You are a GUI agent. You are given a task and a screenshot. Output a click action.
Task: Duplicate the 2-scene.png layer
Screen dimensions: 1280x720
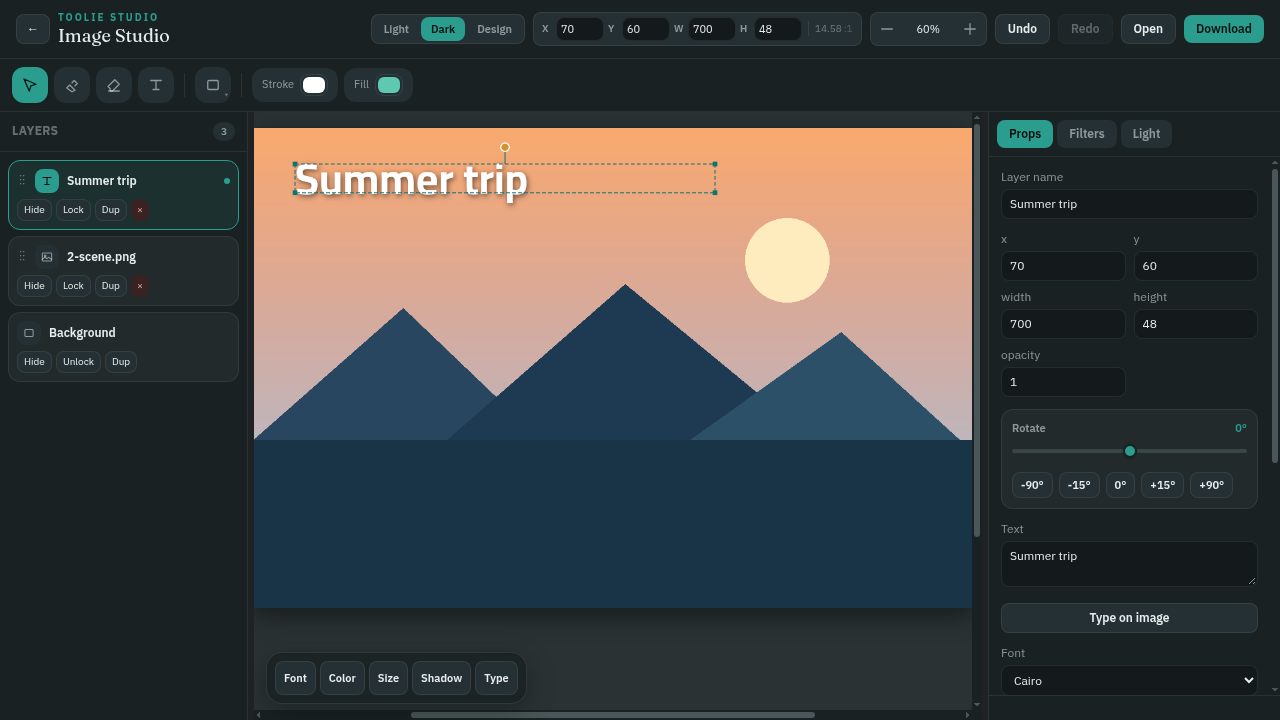click(x=111, y=286)
